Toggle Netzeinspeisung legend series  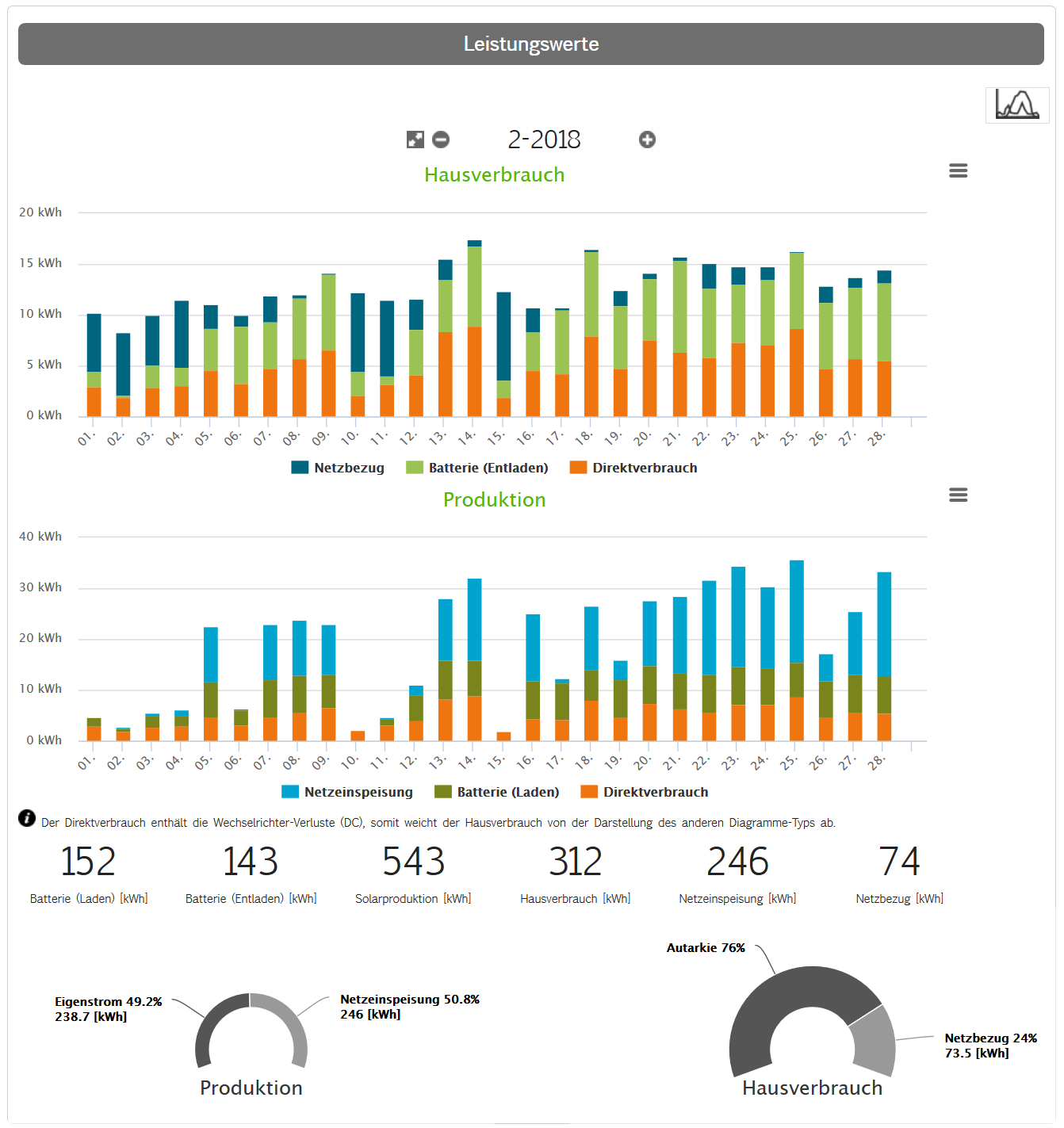click(x=347, y=792)
